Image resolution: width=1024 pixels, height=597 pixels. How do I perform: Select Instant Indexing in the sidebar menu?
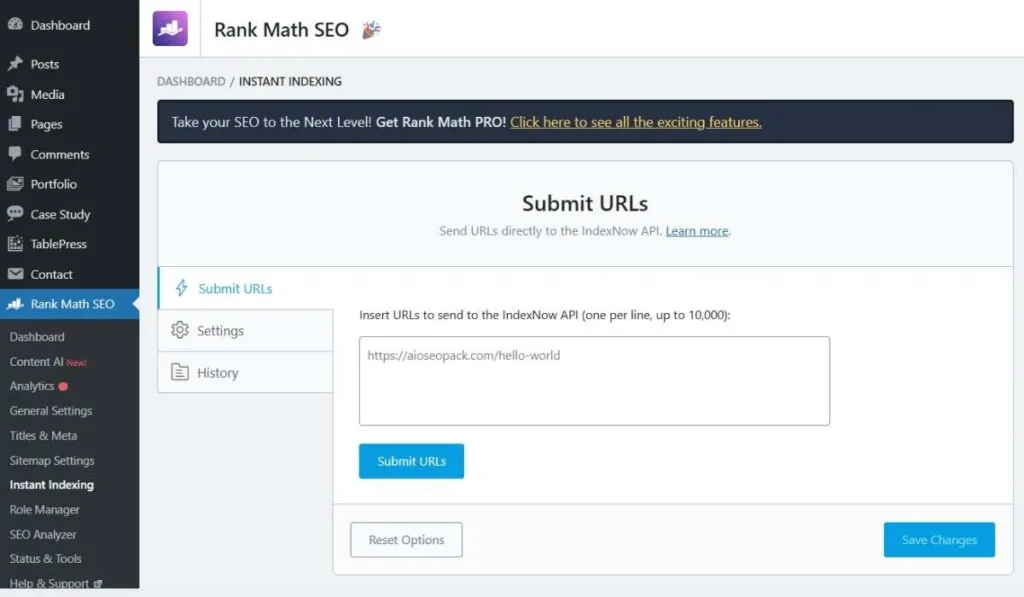[51, 484]
